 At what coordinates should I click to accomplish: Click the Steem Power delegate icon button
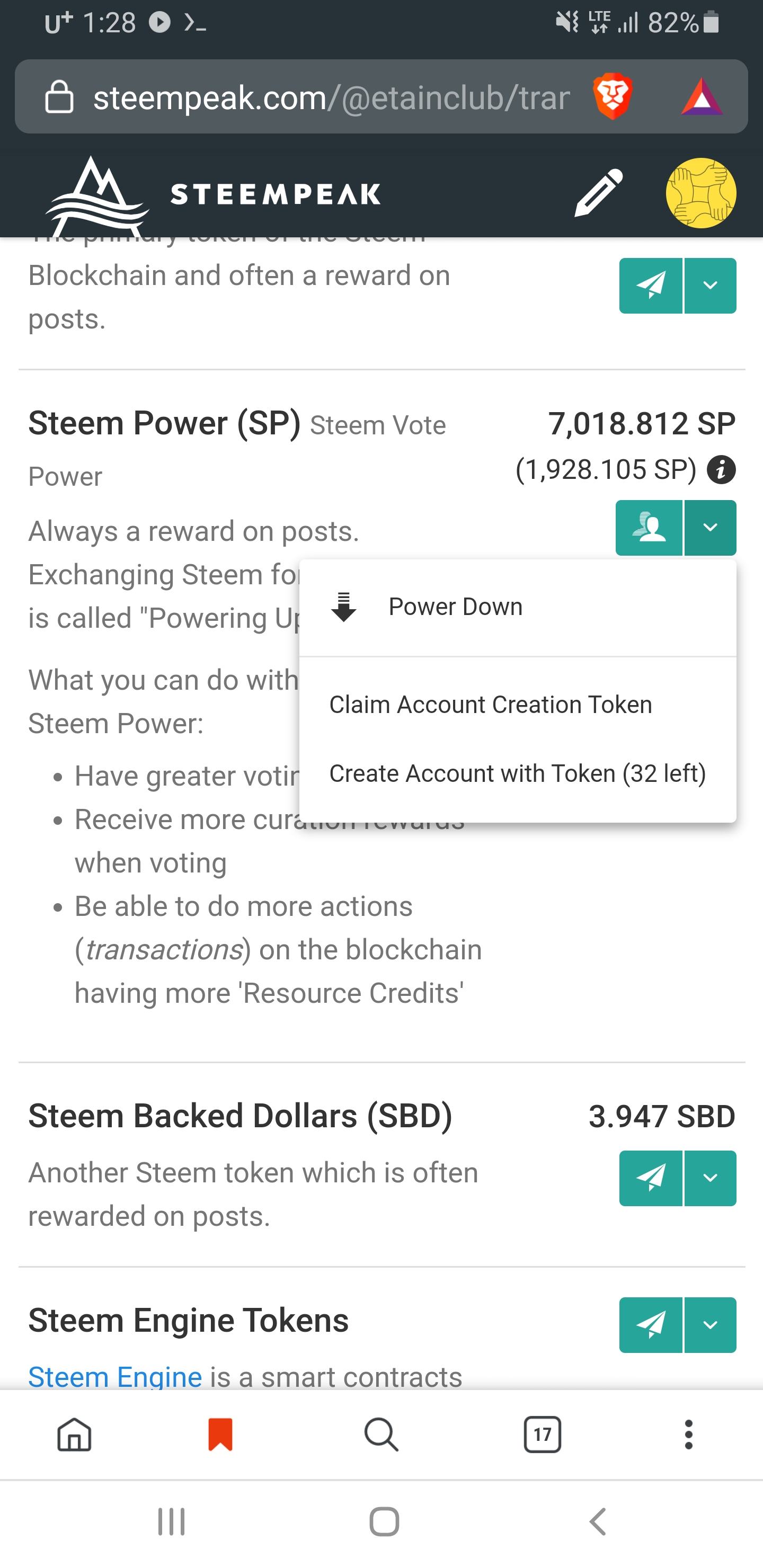click(x=649, y=528)
